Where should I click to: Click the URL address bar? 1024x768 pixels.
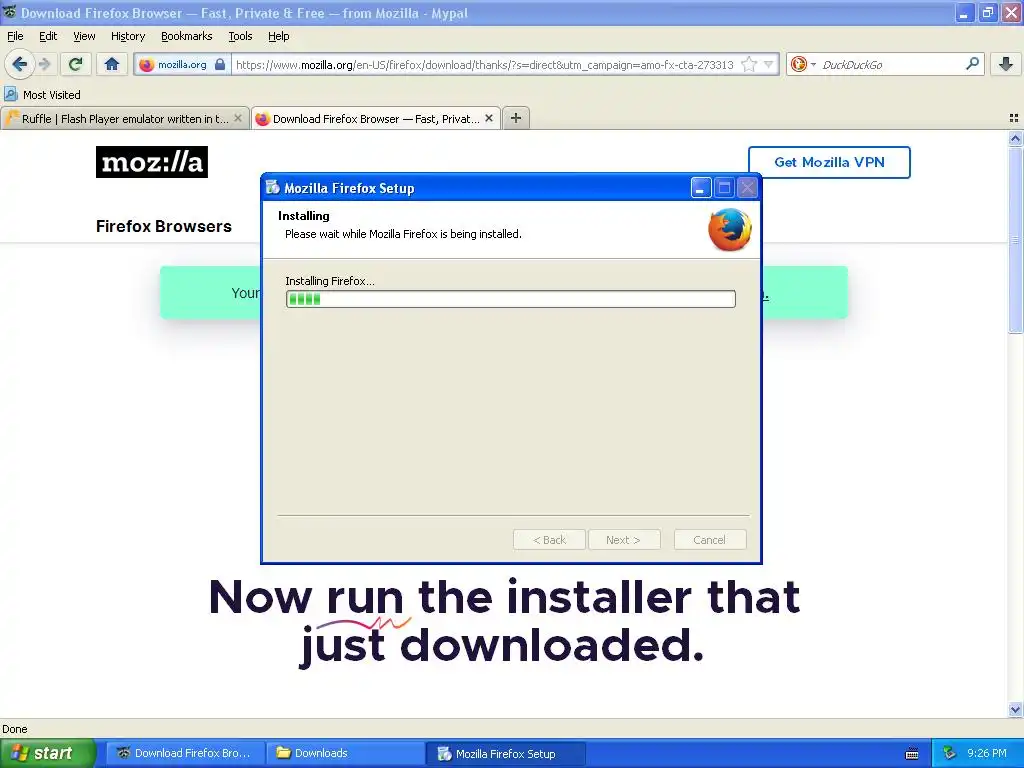[x=485, y=65]
